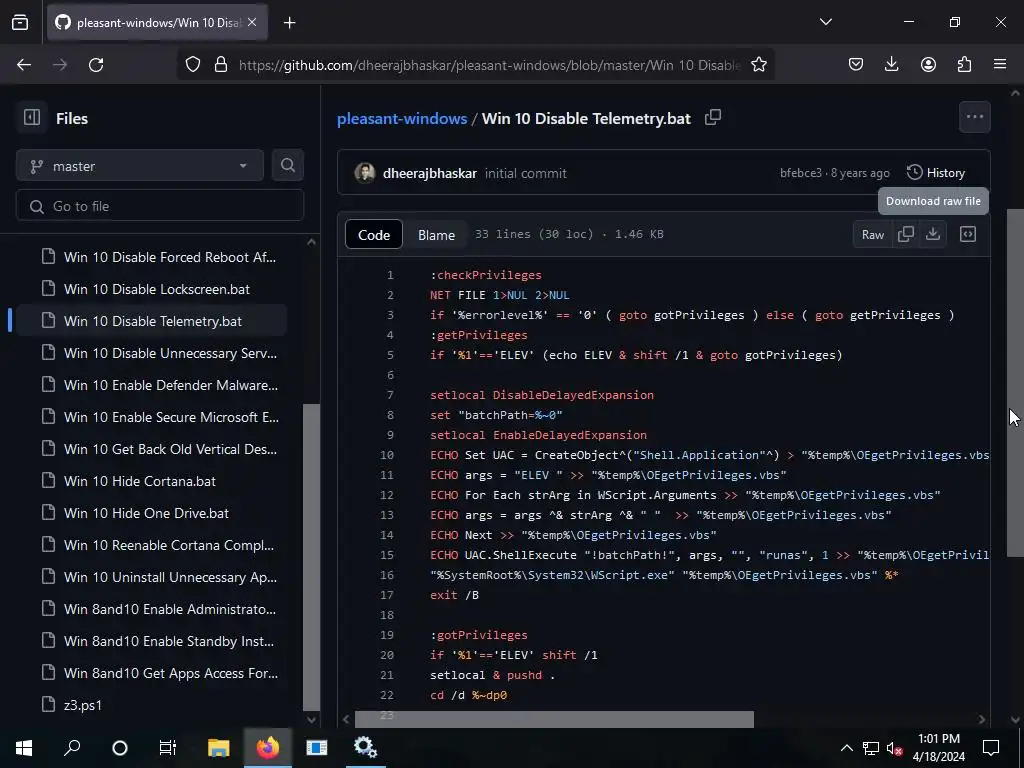Bookmark this page with the star icon
The image size is (1024, 768).
pyautogui.click(x=758, y=65)
